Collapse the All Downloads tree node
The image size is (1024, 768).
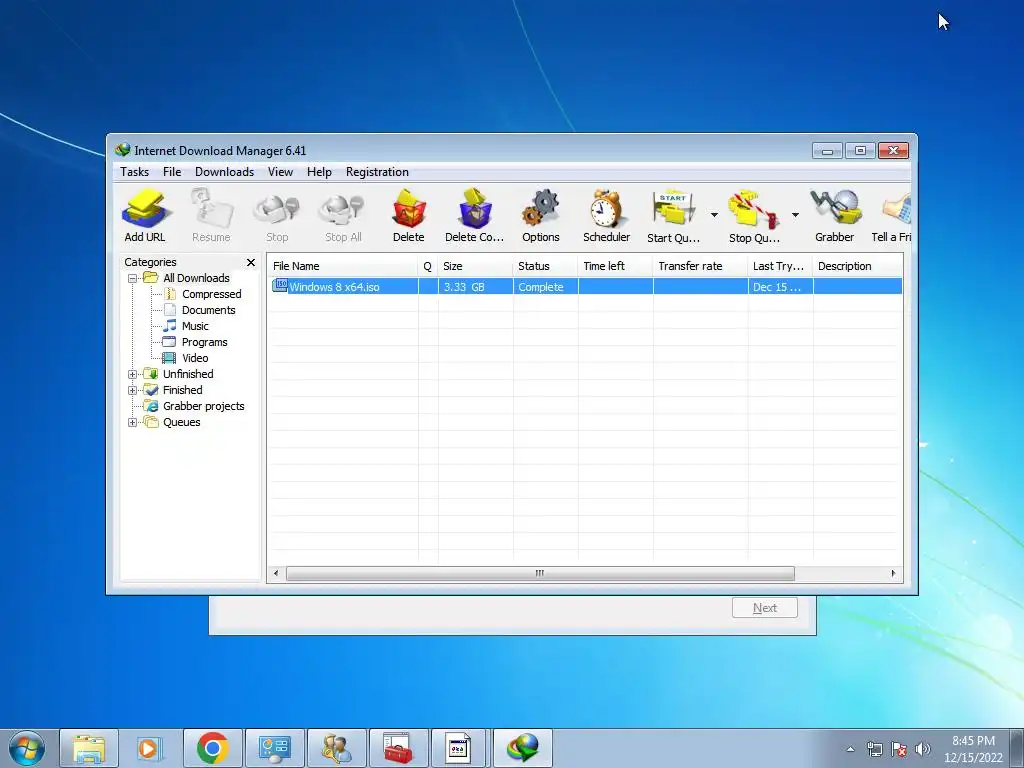pyautogui.click(x=133, y=278)
